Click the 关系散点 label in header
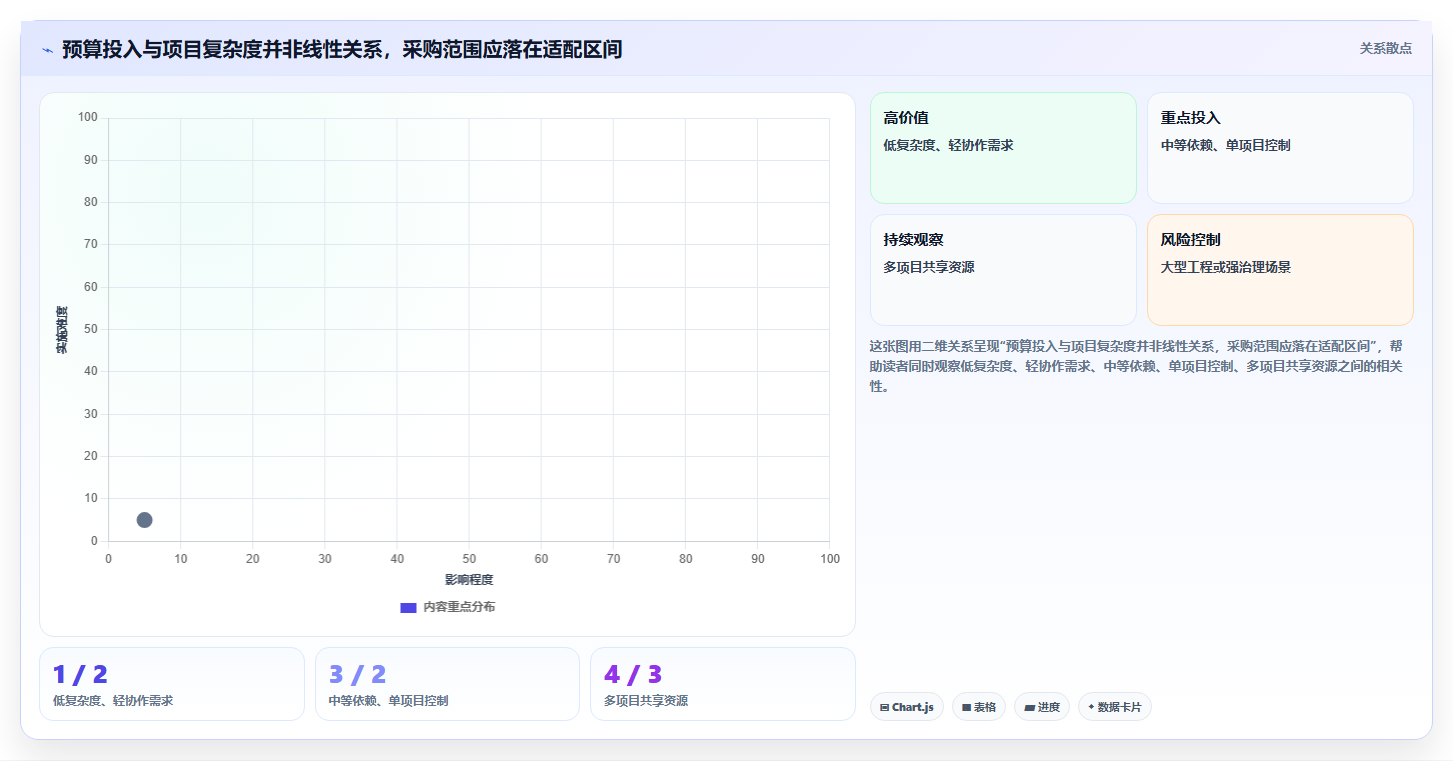The width and height of the screenshot is (1453, 761). [1385, 48]
